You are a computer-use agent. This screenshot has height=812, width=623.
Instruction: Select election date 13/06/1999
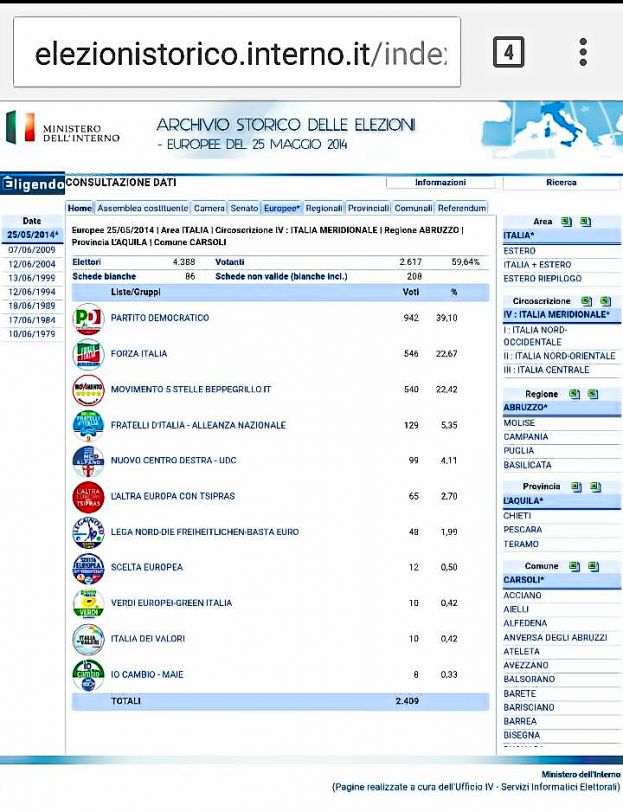point(32,278)
